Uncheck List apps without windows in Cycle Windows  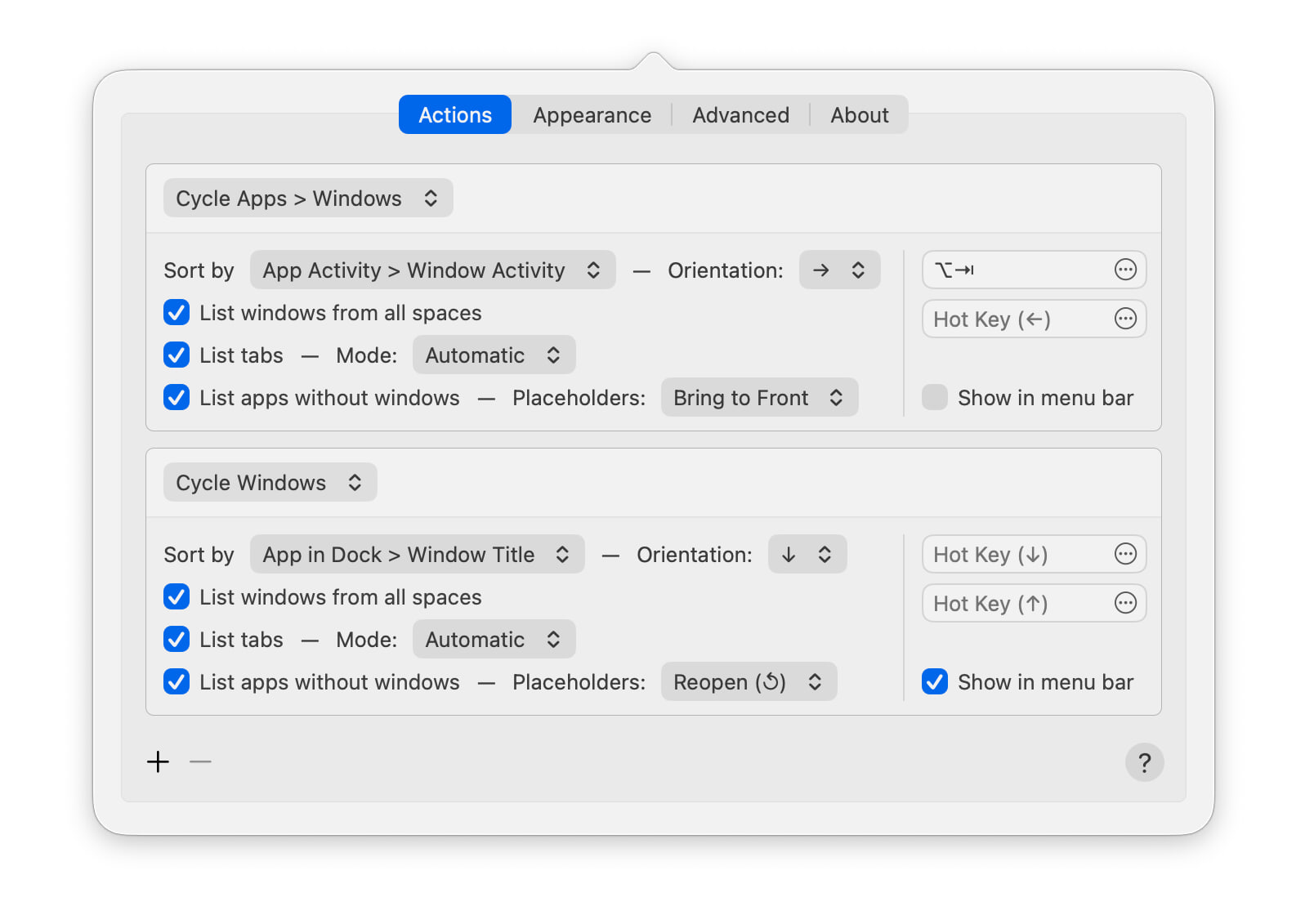[x=177, y=682]
